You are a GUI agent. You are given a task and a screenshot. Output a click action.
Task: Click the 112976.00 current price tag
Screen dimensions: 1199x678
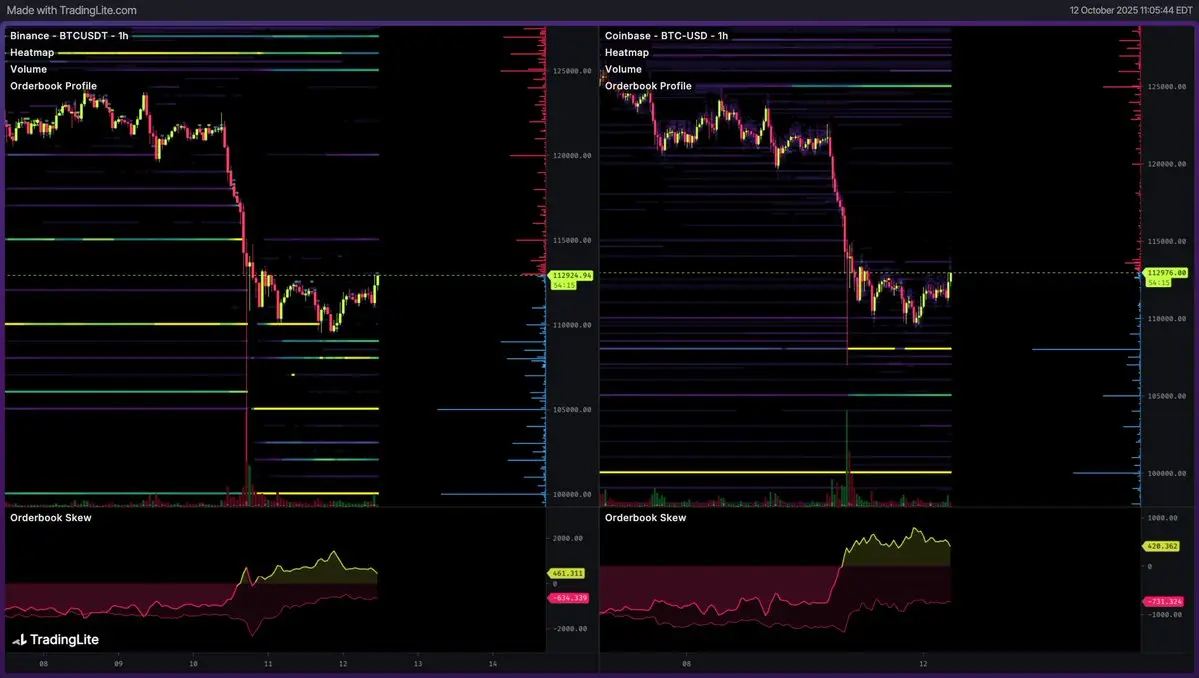click(x=1166, y=273)
